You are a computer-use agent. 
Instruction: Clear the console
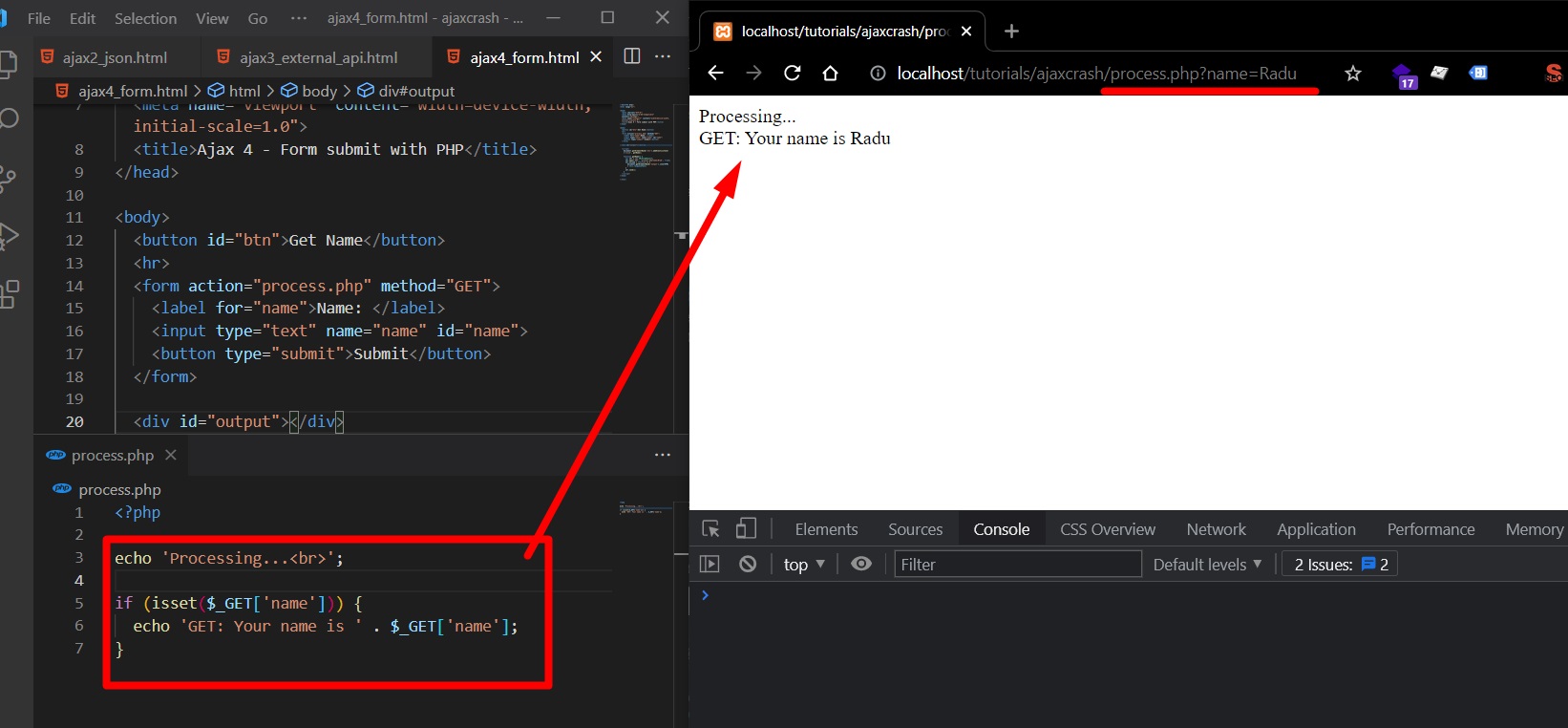748,564
